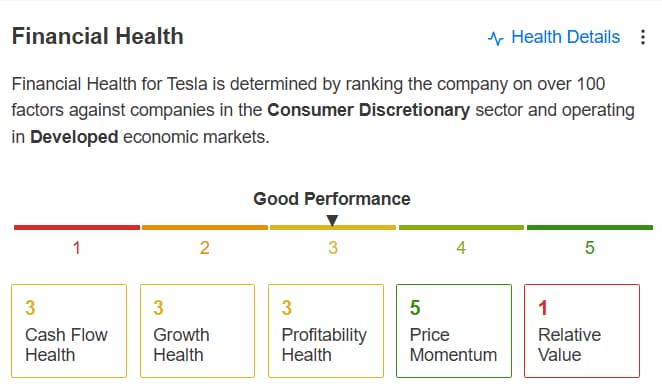Open the Price Momentum card
The image size is (662, 388).
point(454,331)
